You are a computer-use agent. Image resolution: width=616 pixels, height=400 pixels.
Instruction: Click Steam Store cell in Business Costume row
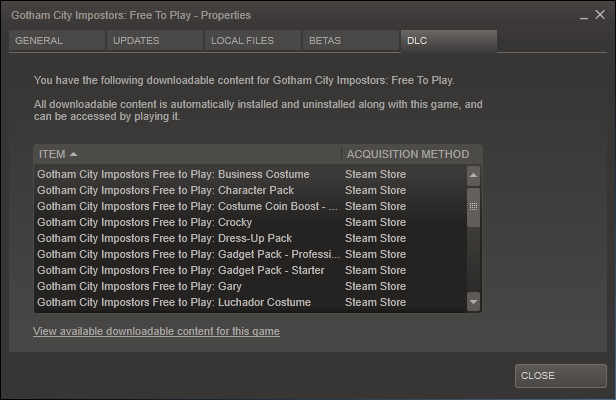[376, 174]
